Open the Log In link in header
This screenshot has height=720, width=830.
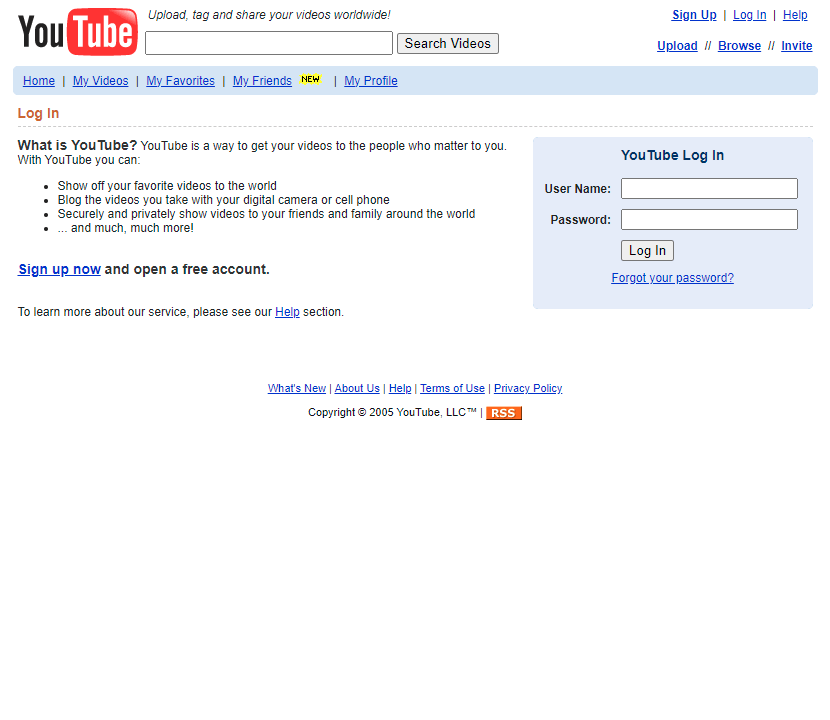click(x=750, y=15)
